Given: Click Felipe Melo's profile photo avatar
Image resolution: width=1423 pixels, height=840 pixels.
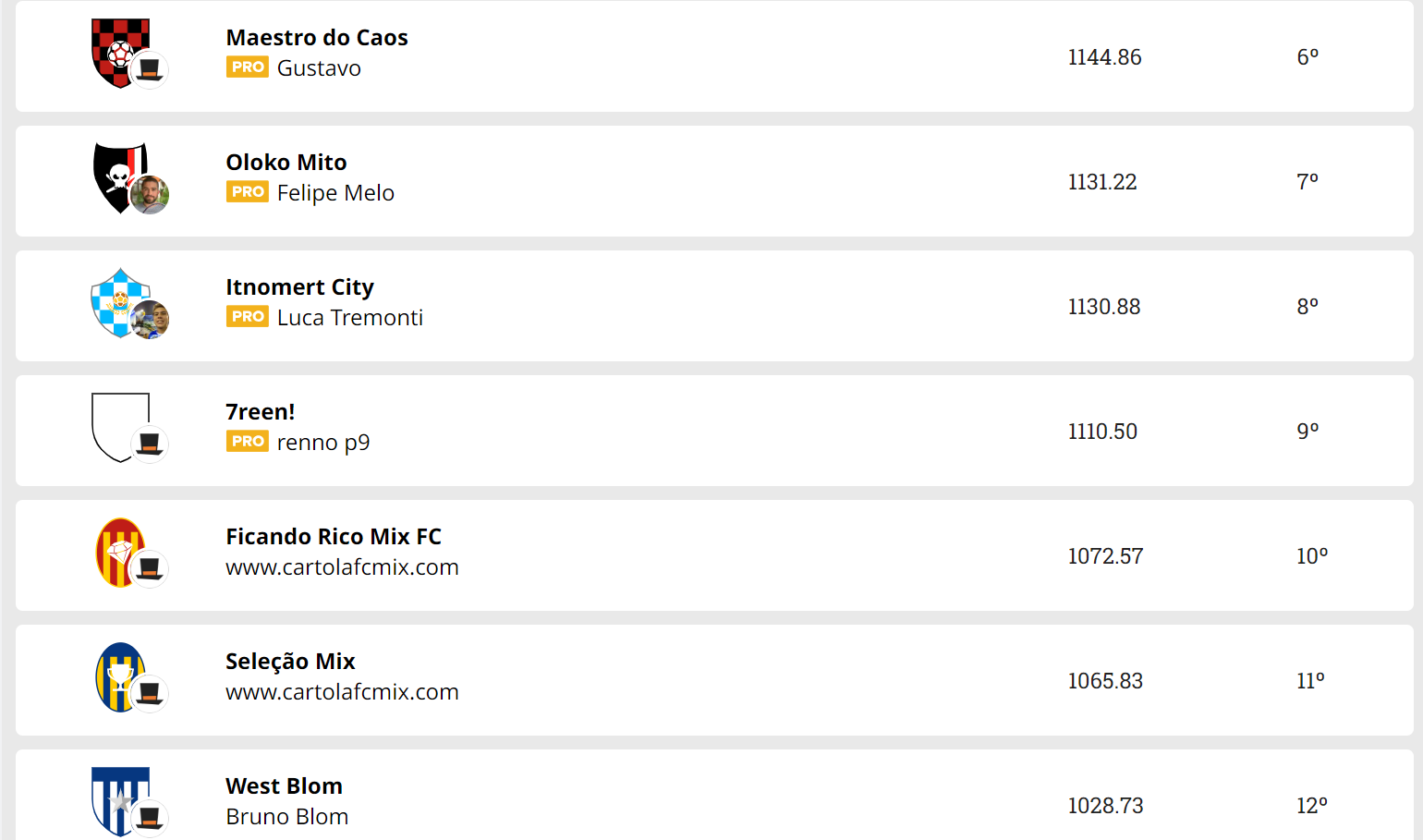Looking at the screenshot, I should point(150,195).
